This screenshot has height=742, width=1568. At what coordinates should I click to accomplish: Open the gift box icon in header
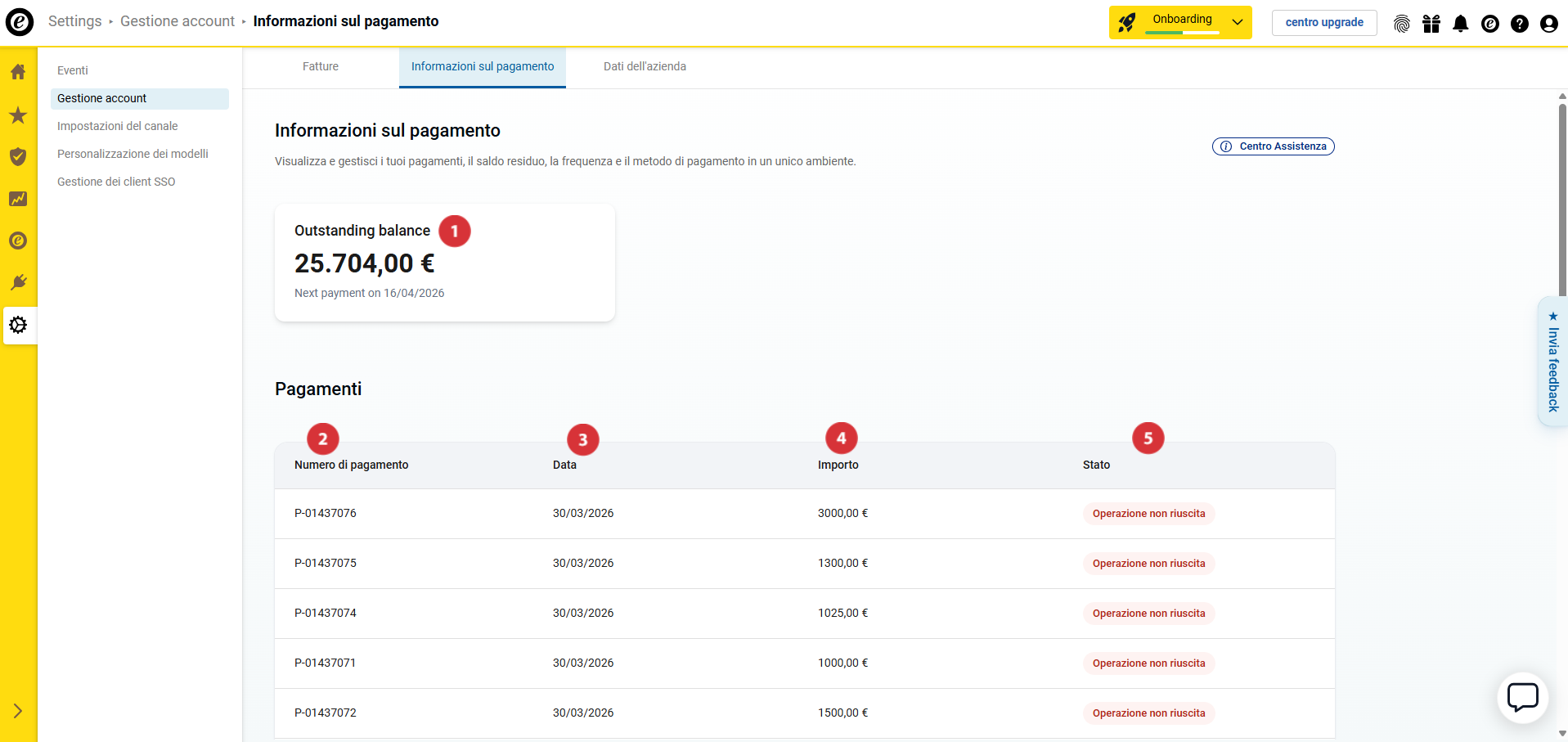pos(1431,24)
